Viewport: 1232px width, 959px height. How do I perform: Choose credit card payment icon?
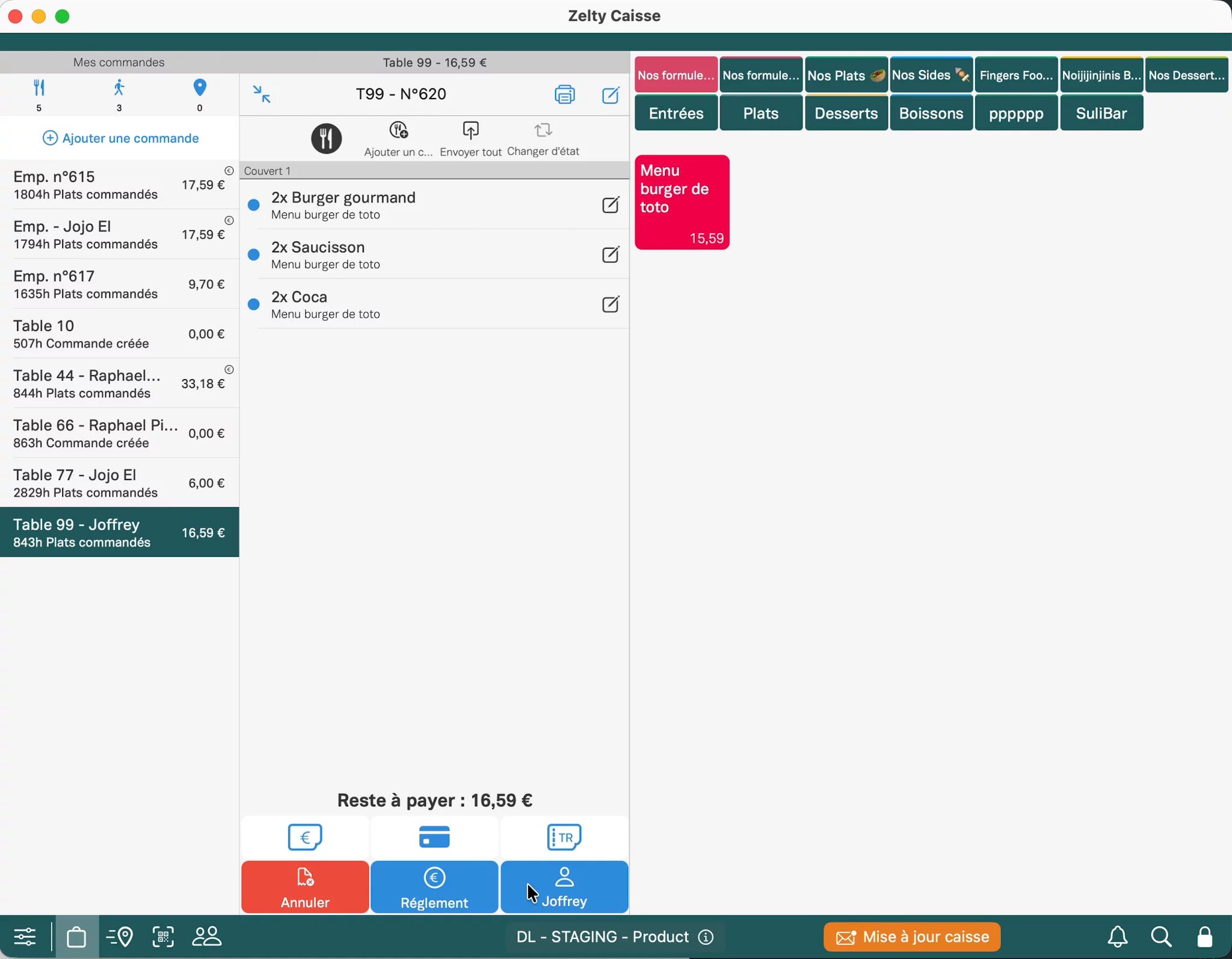(434, 837)
